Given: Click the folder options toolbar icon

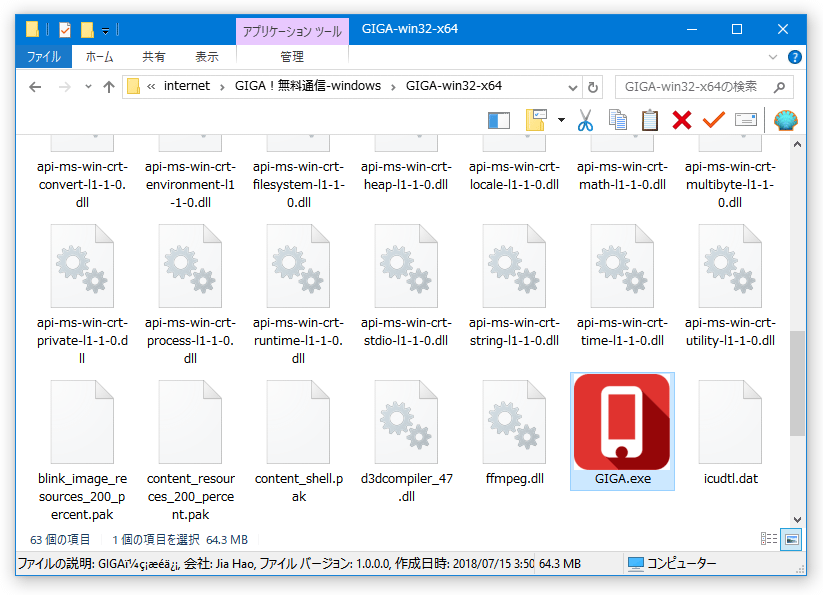Looking at the screenshot, I should 536,120.
